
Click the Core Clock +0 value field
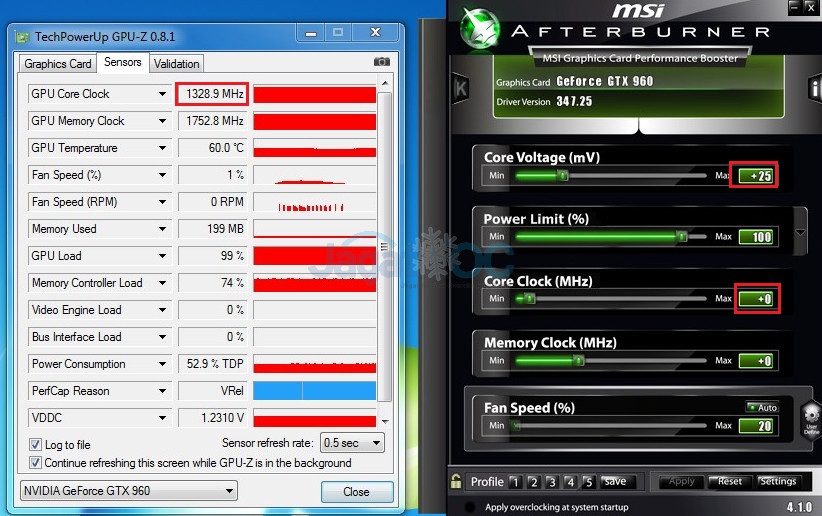pos(755,299)
